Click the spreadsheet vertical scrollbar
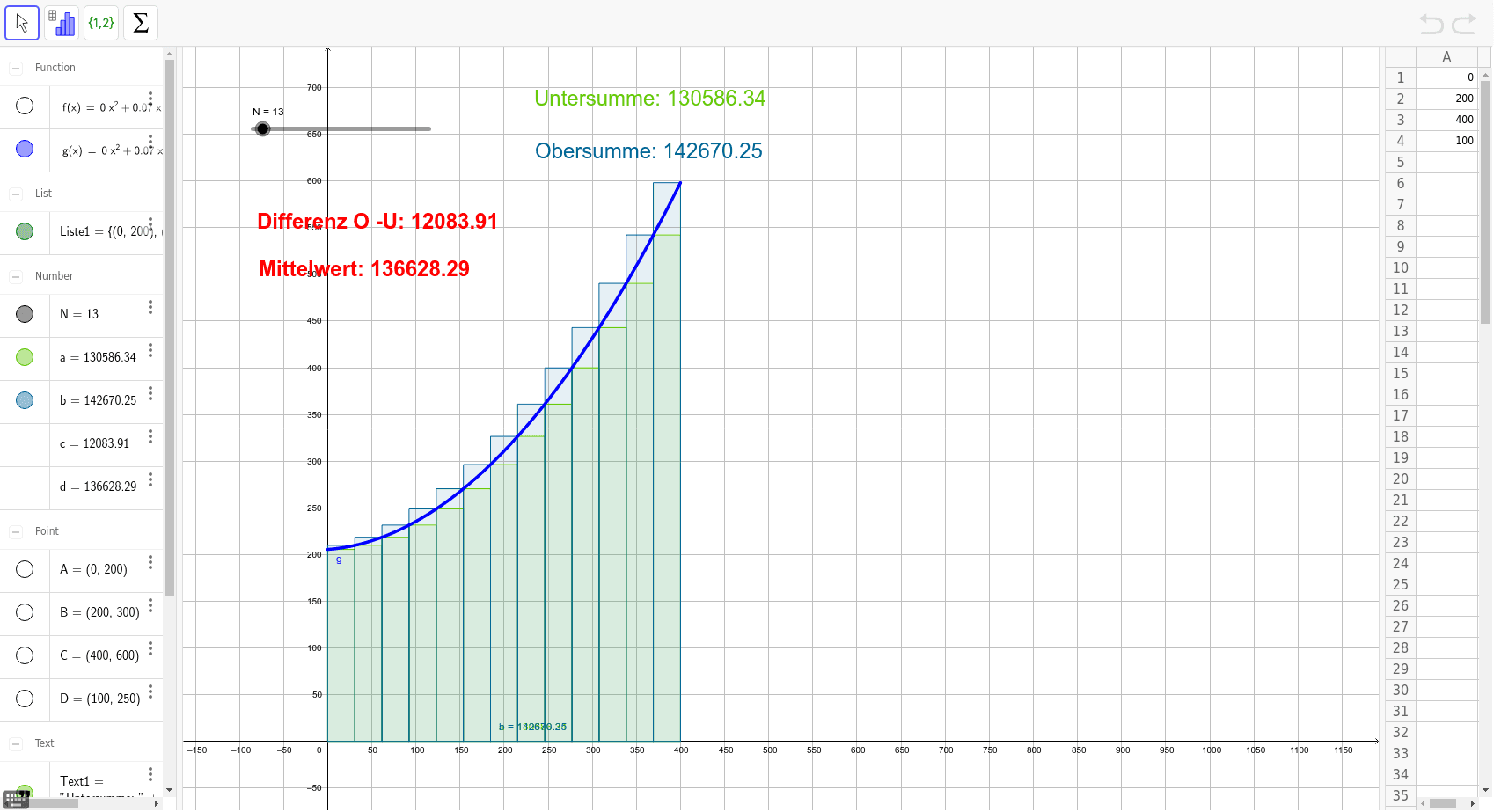The image size is (1494, 812). tap(1485, 201)
